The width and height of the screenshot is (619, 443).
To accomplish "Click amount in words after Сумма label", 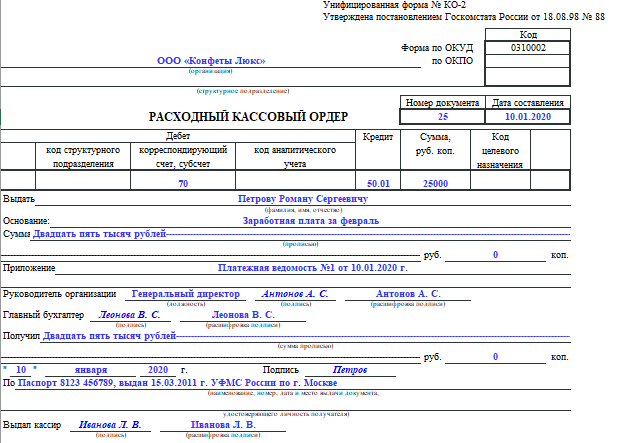I will (x=99, y=234).
